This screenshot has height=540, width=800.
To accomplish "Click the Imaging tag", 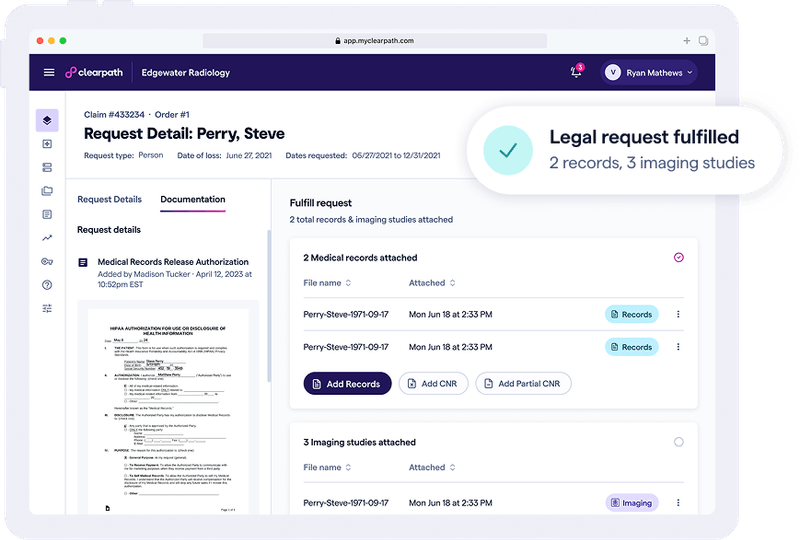I will click(632, 503).
